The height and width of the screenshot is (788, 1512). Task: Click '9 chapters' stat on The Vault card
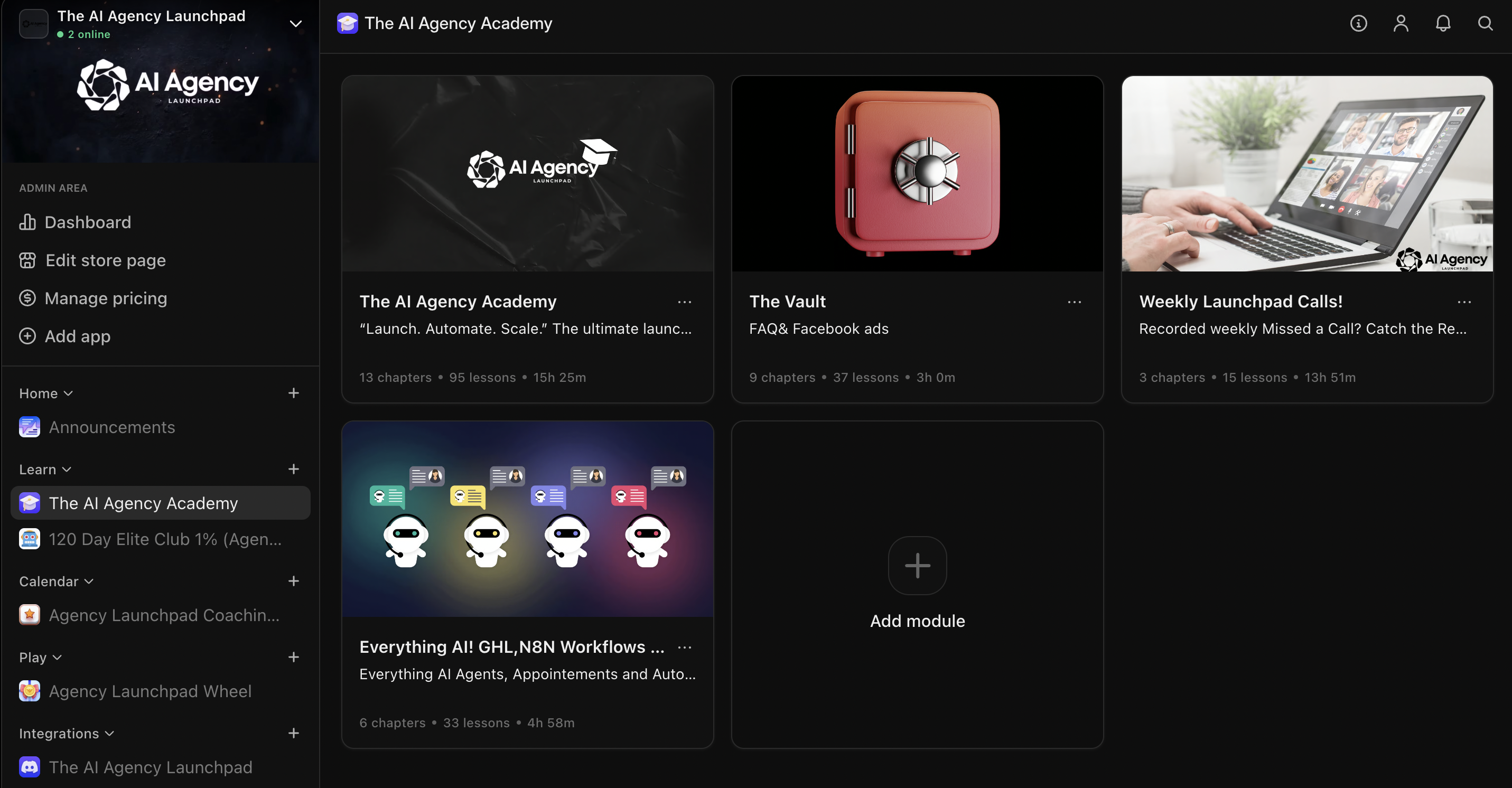(782, 377)
